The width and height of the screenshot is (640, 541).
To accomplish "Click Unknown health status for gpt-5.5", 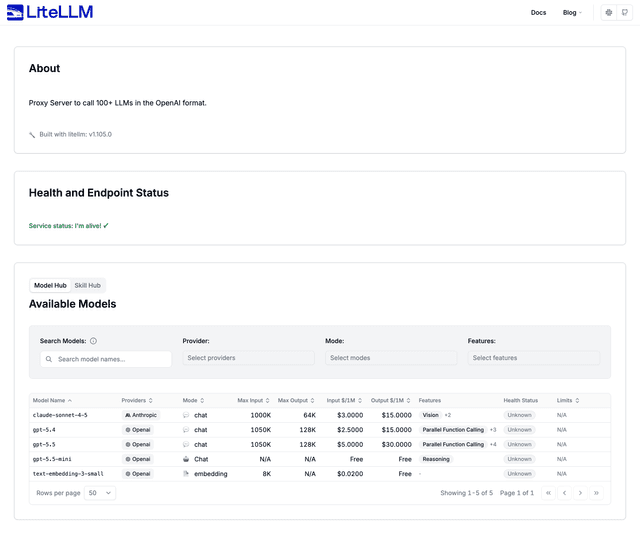I will coord(519,445).
